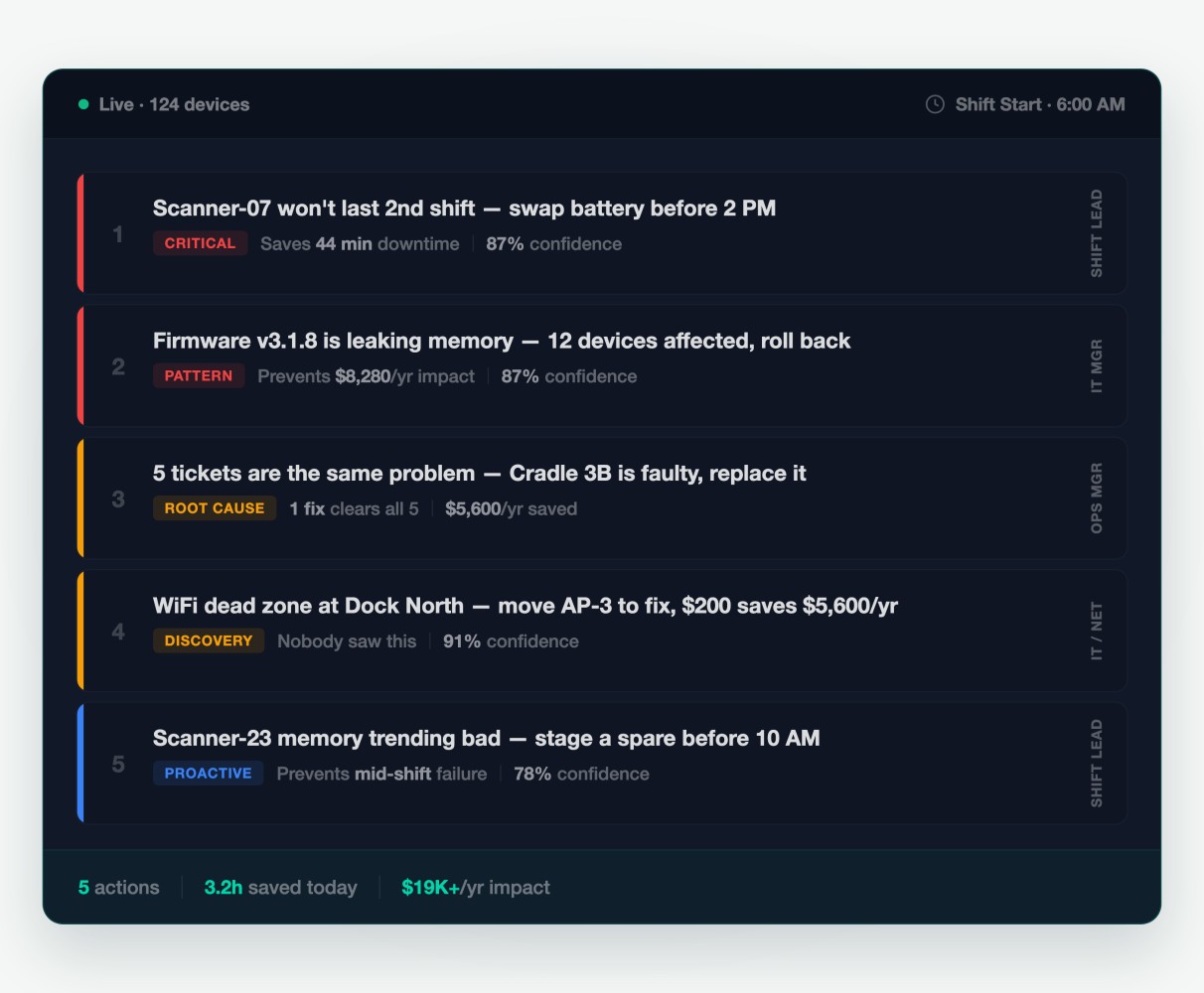This screenshot has width=1204, height=993.
Task: Click "Nobody saw this" text
Action: pos(347,641)
